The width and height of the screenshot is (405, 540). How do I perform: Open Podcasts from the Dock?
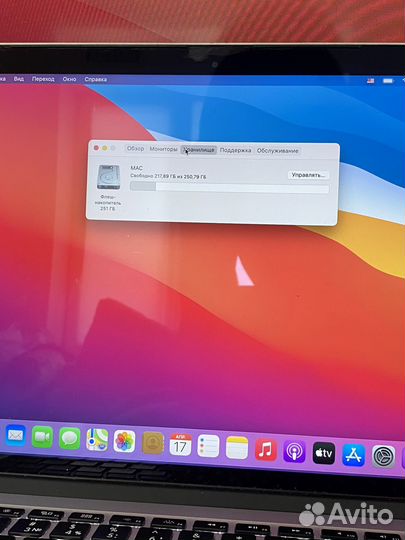click(294, 451)
